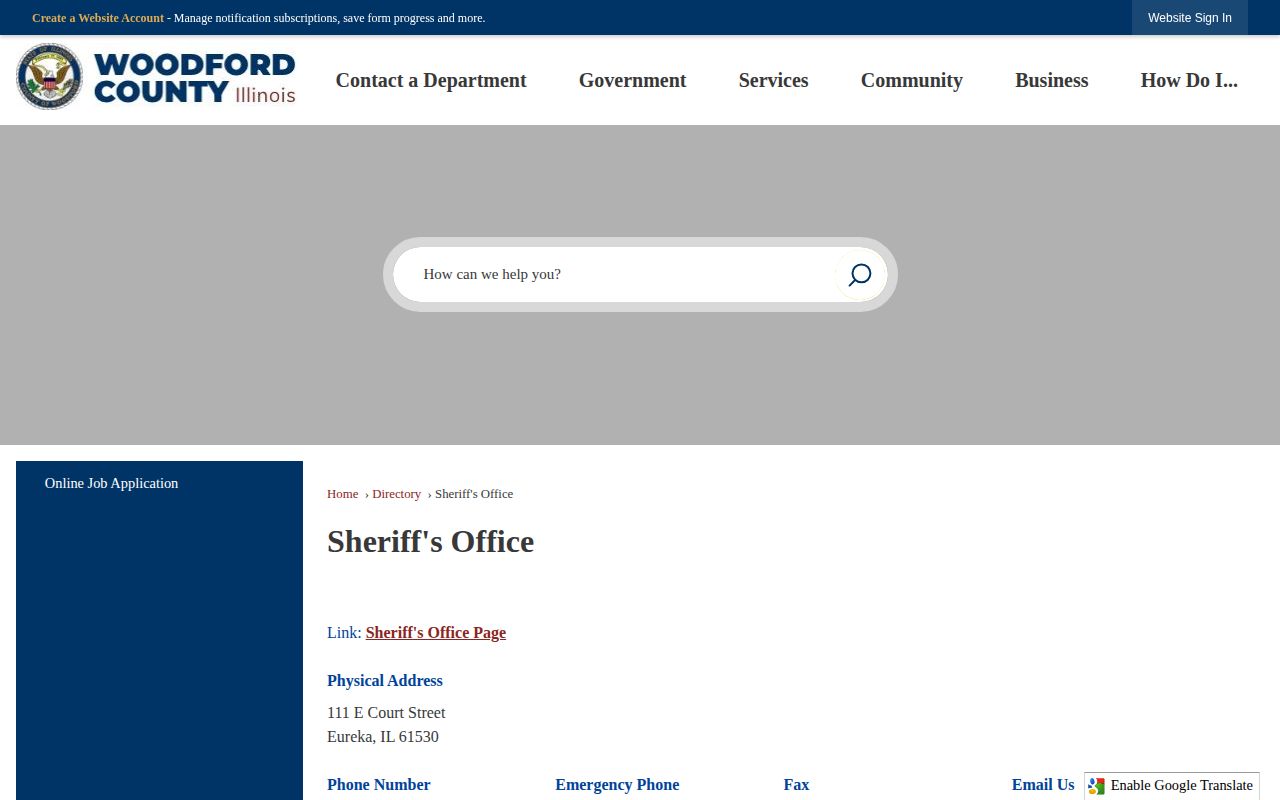
Task: Click the Website Sign In button
Action: pyautogui.click(x=1190, y=18)
